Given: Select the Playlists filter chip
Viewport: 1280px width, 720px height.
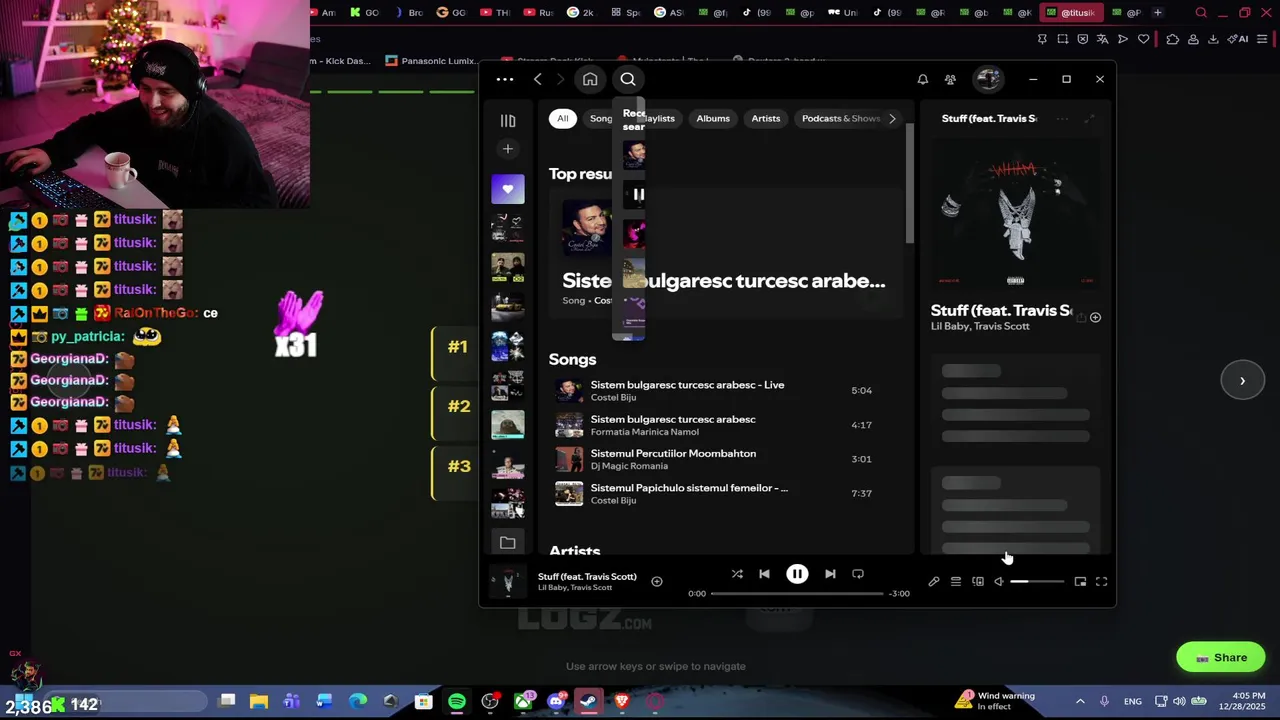Looking at the screenshot, I should pos(660,118).
